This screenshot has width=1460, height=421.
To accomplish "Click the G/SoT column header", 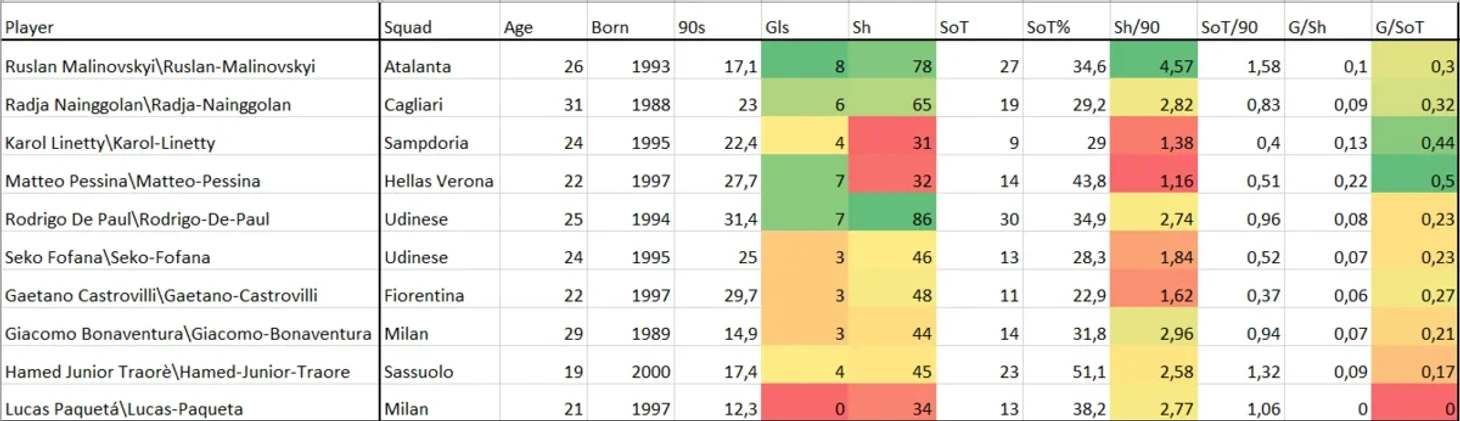I will (x=1415, y=27).
